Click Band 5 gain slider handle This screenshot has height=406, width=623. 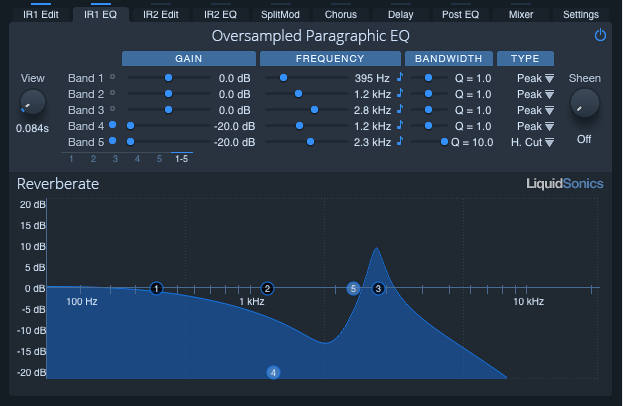tap(130, 141)
